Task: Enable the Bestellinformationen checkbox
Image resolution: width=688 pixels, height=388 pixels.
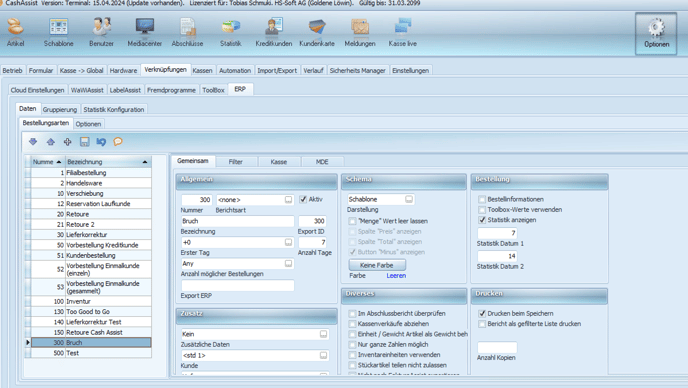Action: point(482,199)
